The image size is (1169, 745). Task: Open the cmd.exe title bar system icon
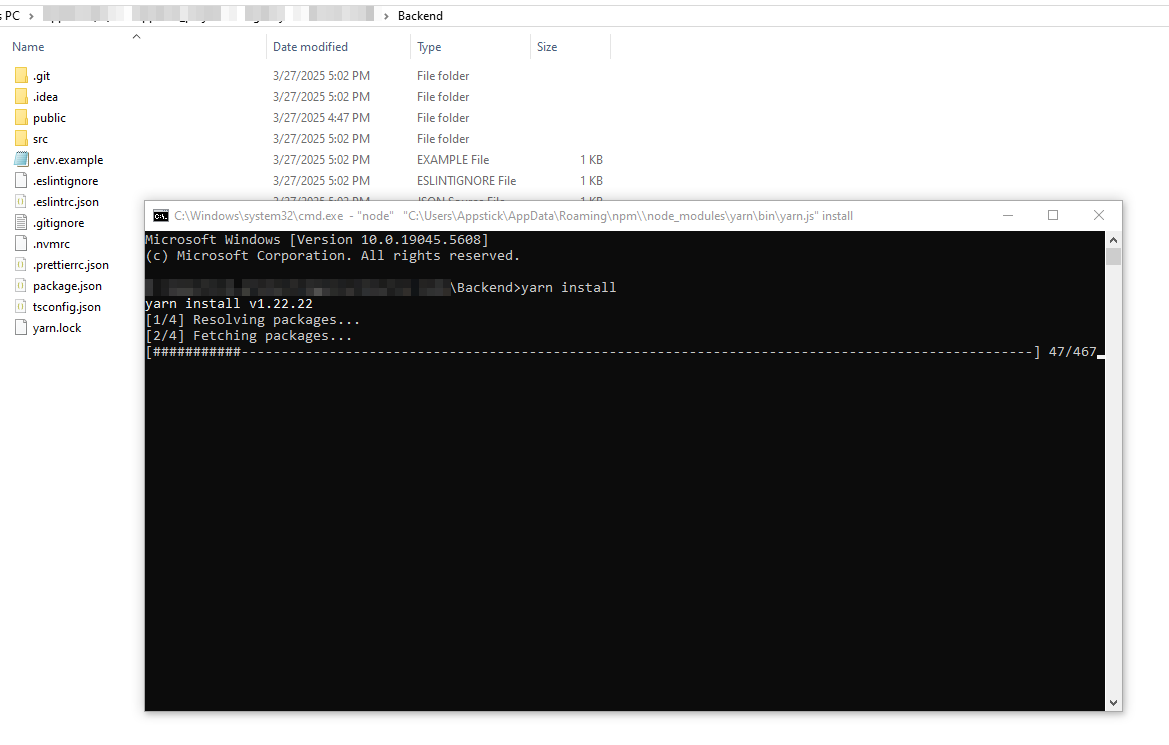pyautogui.click(x=160, y=216)
